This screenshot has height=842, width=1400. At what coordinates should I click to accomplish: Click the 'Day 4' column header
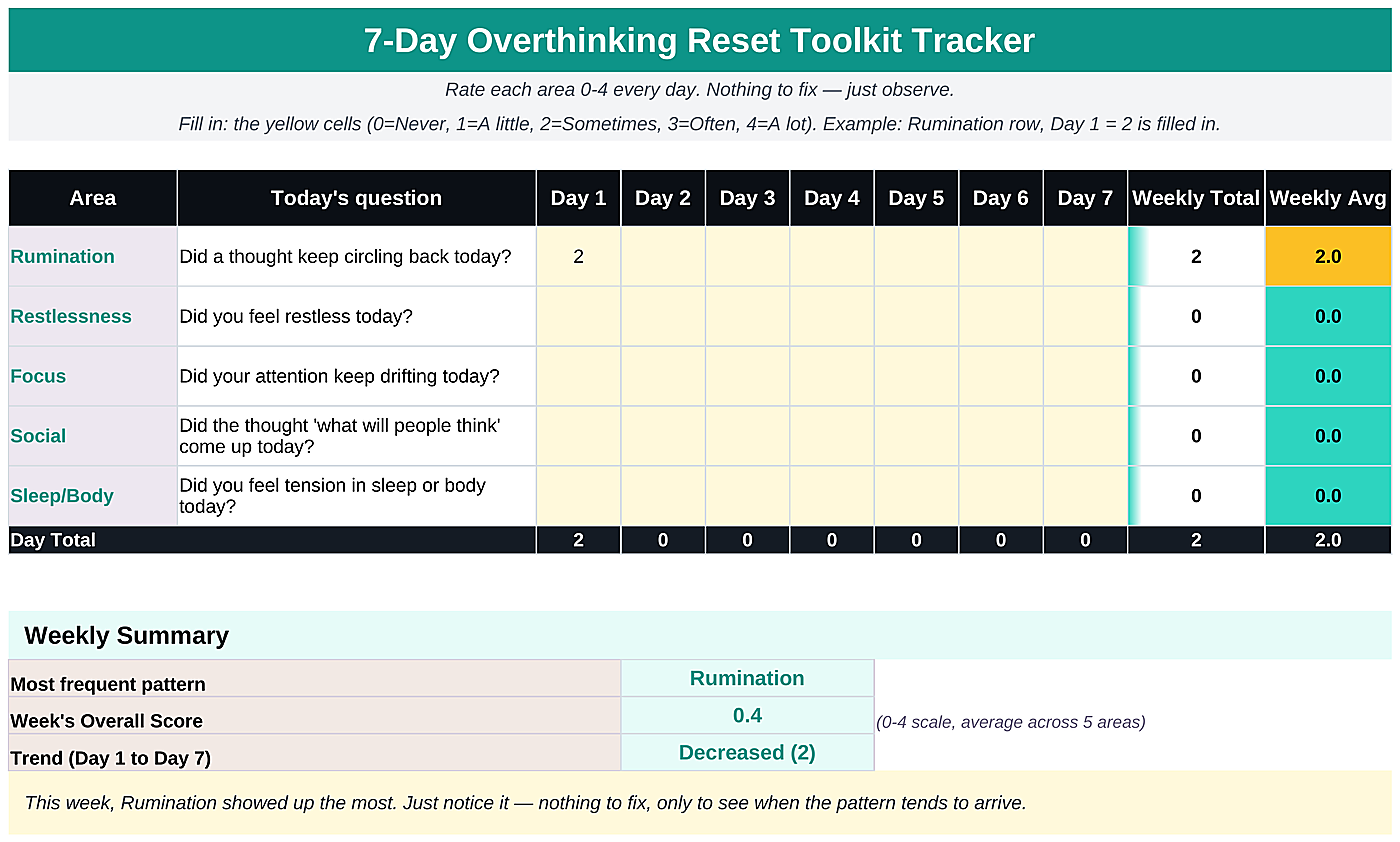point(832,198)
